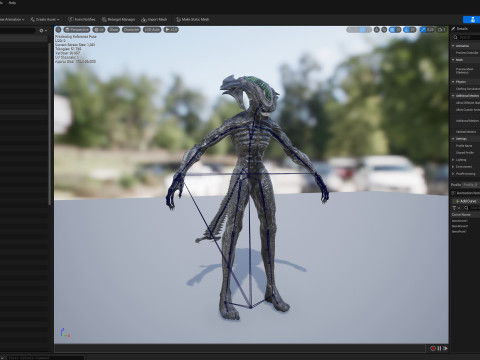Viewport: 480px width, 360px height.
Task: Click the forward play button
Action: pos(445,348)
